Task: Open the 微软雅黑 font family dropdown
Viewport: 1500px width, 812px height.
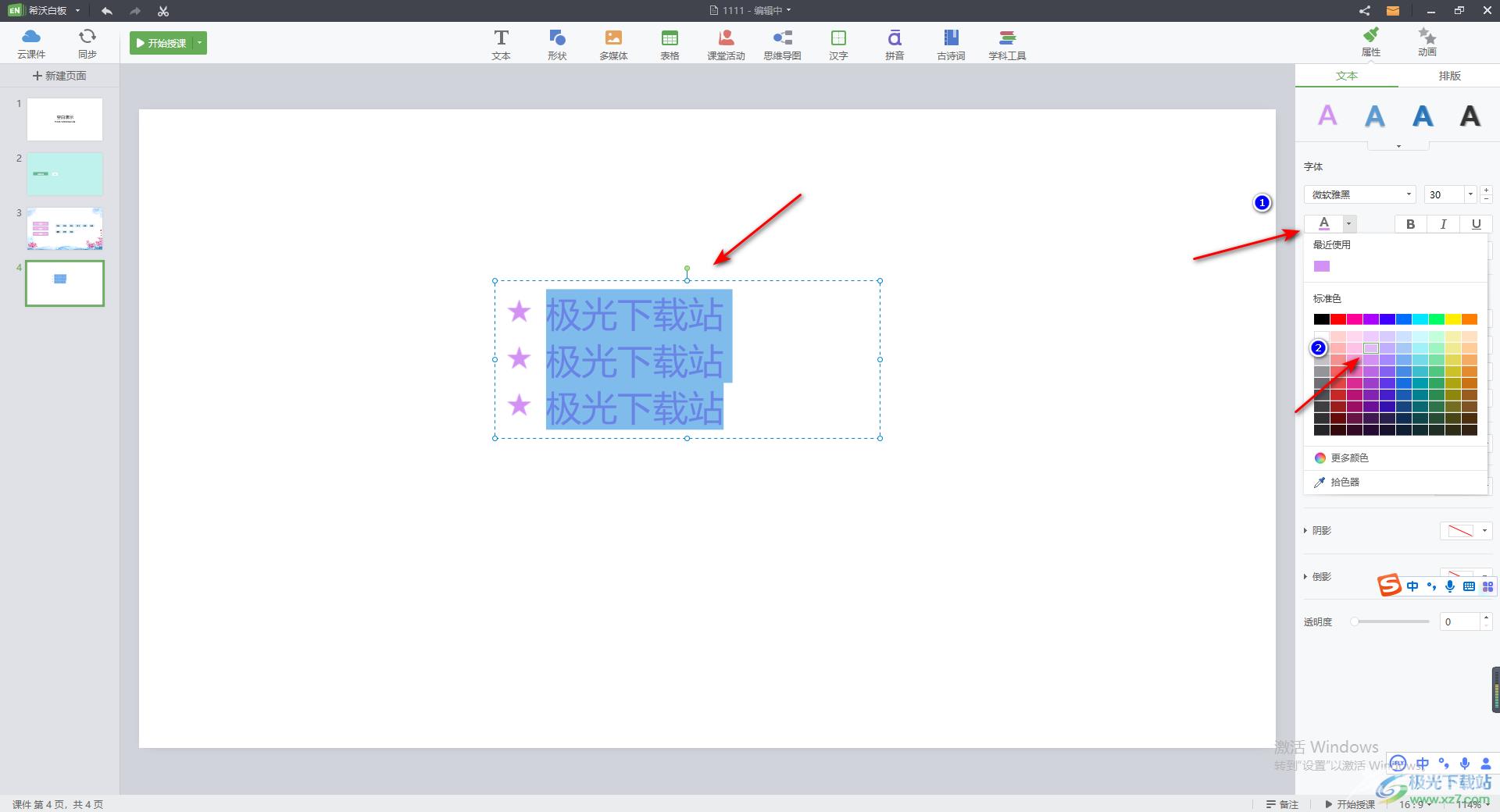Action: tap(1360, 194)
